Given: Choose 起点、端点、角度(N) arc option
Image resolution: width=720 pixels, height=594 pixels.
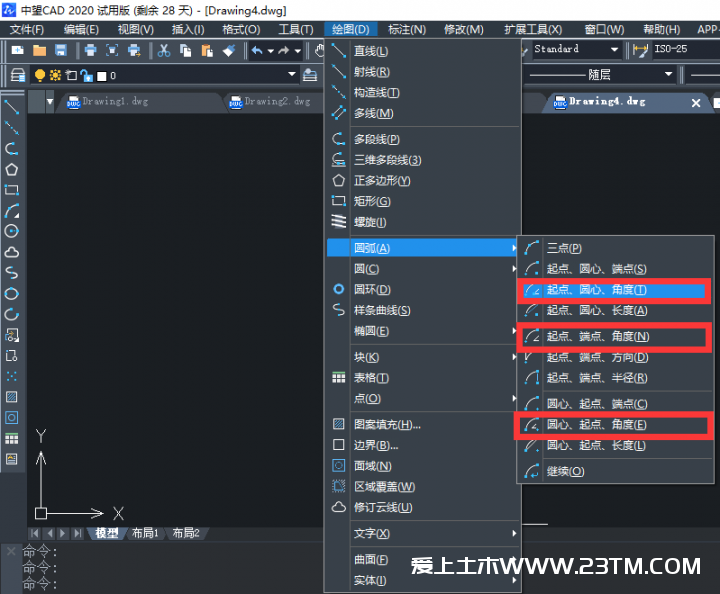Looking at the screenshot, I should (x=614, y=336).
